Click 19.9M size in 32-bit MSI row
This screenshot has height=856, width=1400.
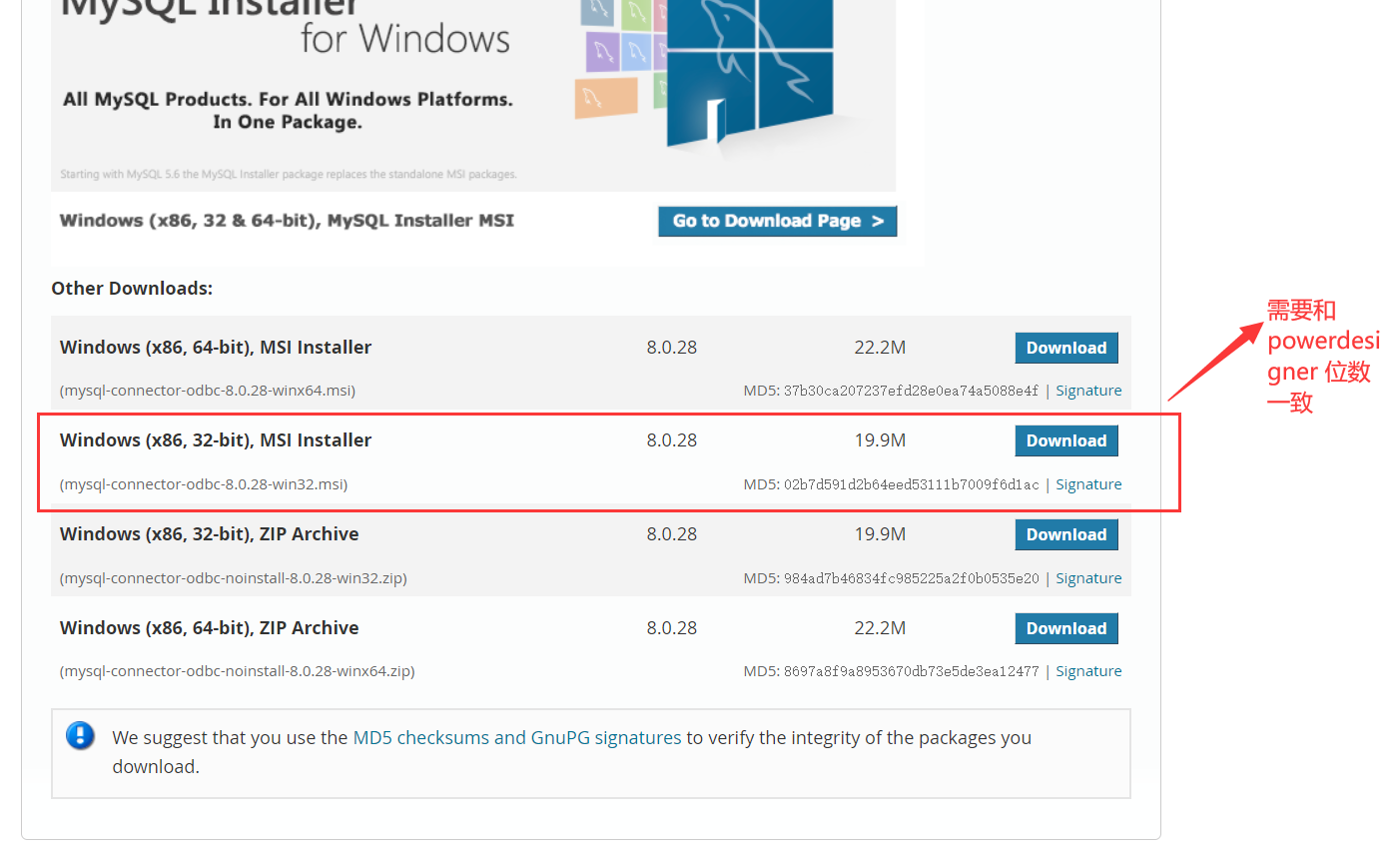pos(880,440)
